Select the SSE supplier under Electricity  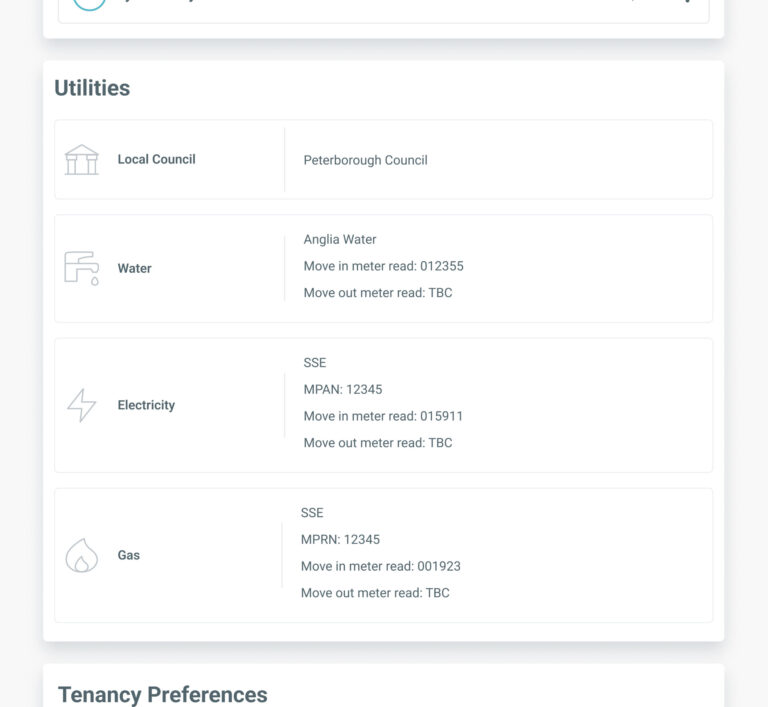pyautogui.click(x=315, y=363)
